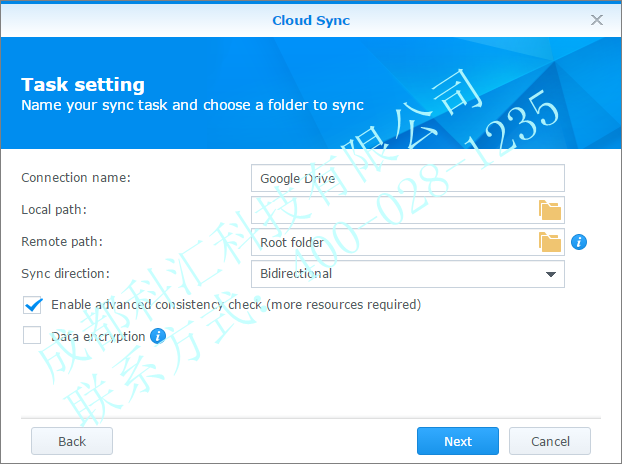The height and width of the screenshot is (464, 622).
Task: Go Back to the previous step
Action: coord(72,441)
